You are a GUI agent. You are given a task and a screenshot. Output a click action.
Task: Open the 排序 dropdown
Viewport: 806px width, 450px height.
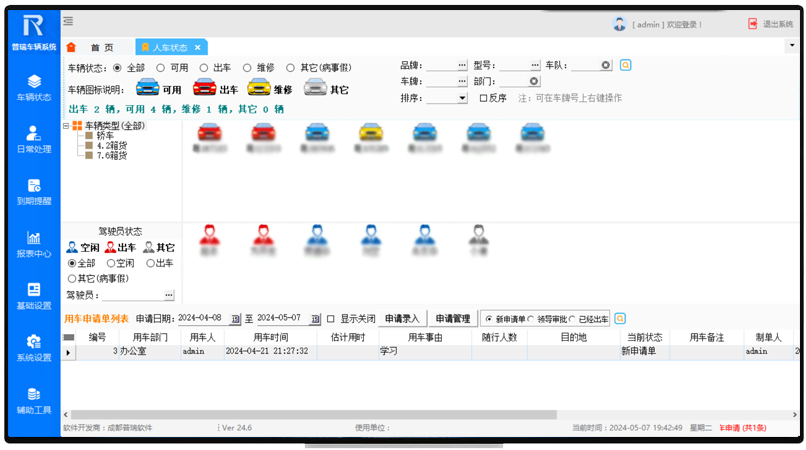click(x=462, y=98)
